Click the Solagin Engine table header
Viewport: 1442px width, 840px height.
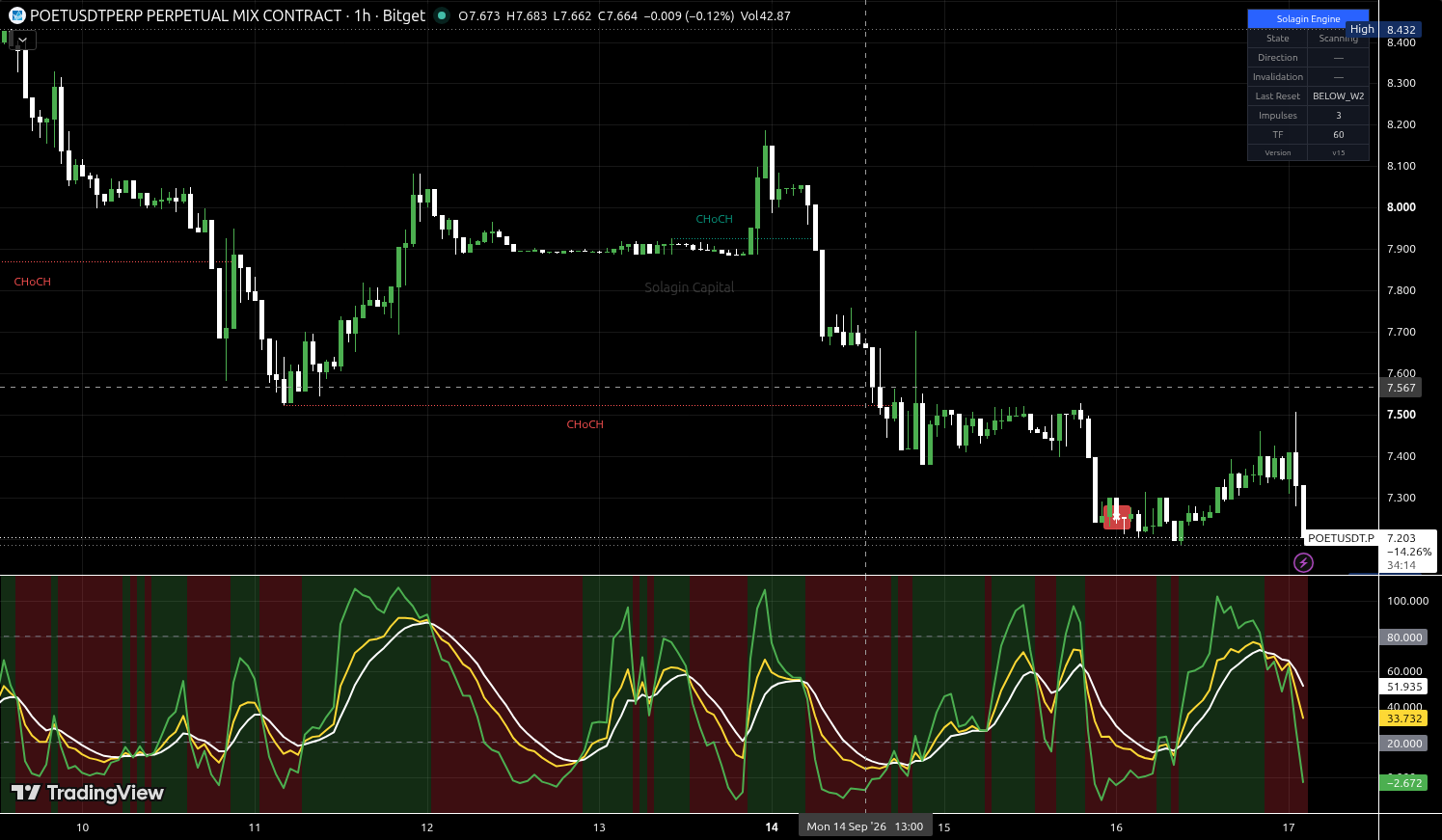(1308, 19)
